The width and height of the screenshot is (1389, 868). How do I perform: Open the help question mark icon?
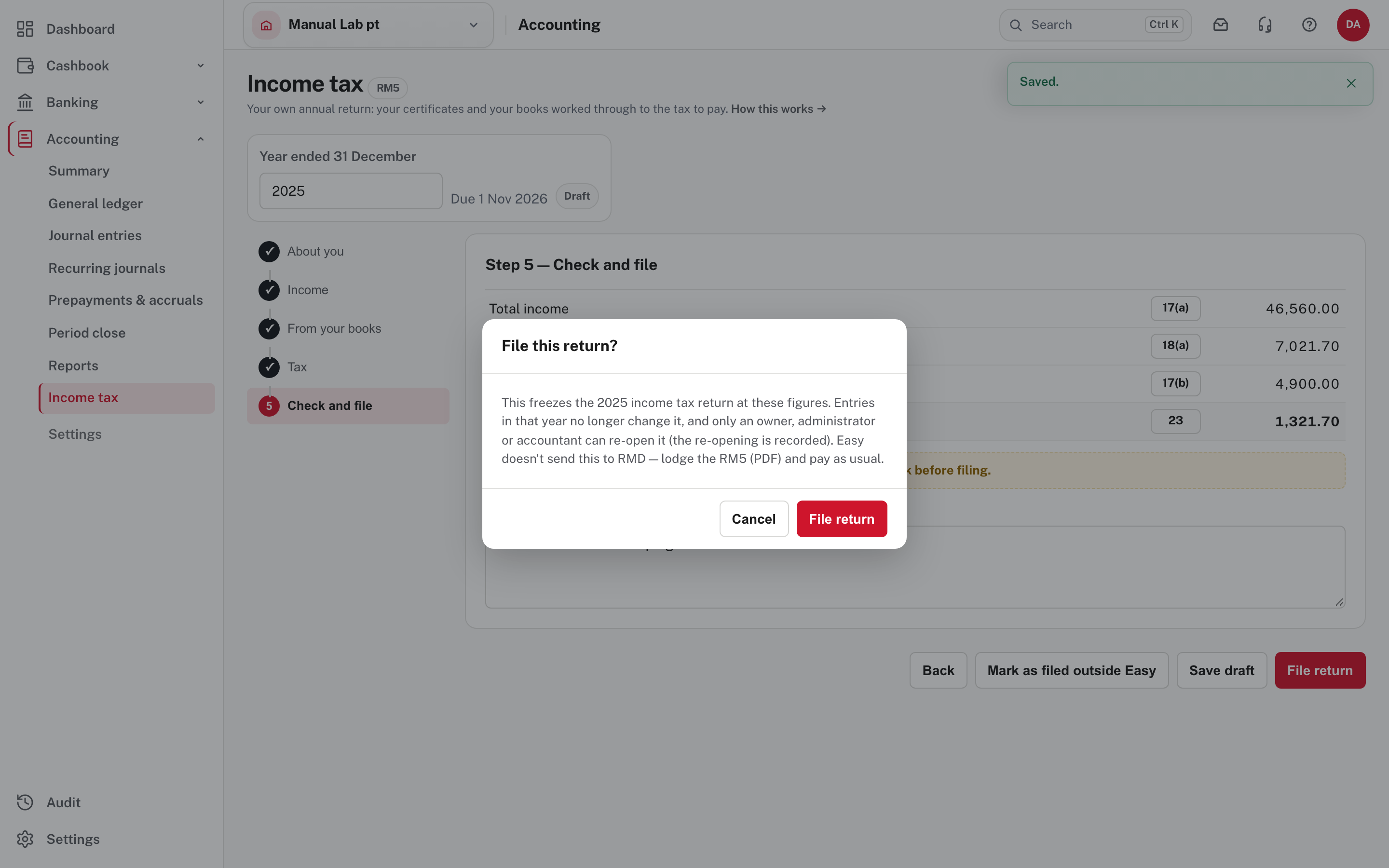(x=1309, y=25)
